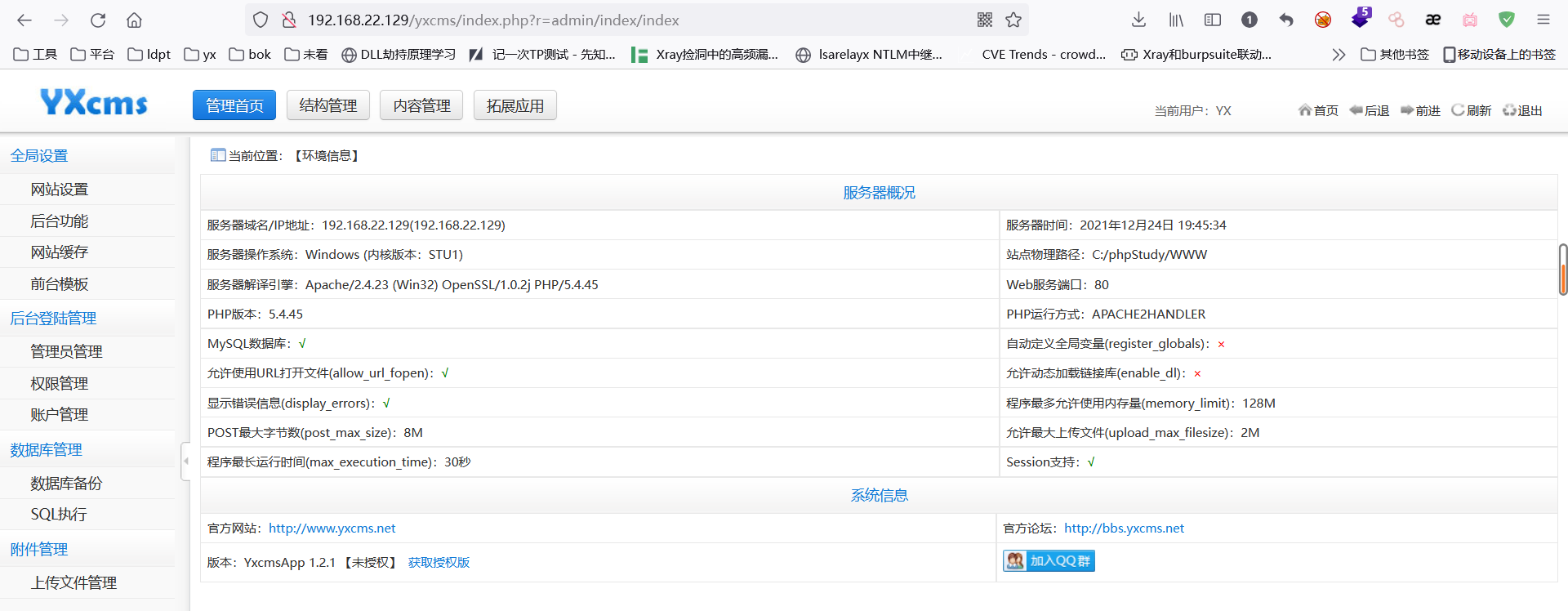Toggle the sidebar view icon
This screenshot has height=611, width=1568.
[1213, 20]
